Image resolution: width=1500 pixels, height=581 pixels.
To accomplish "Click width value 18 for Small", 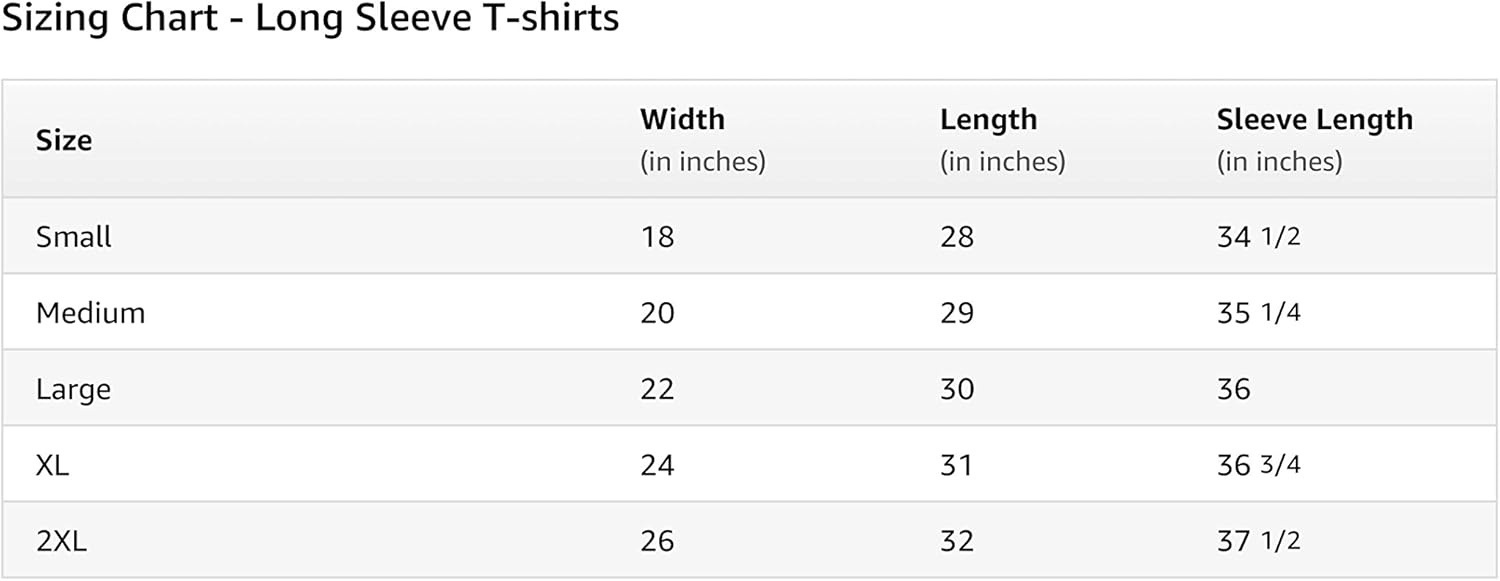I will click(657, 237).
